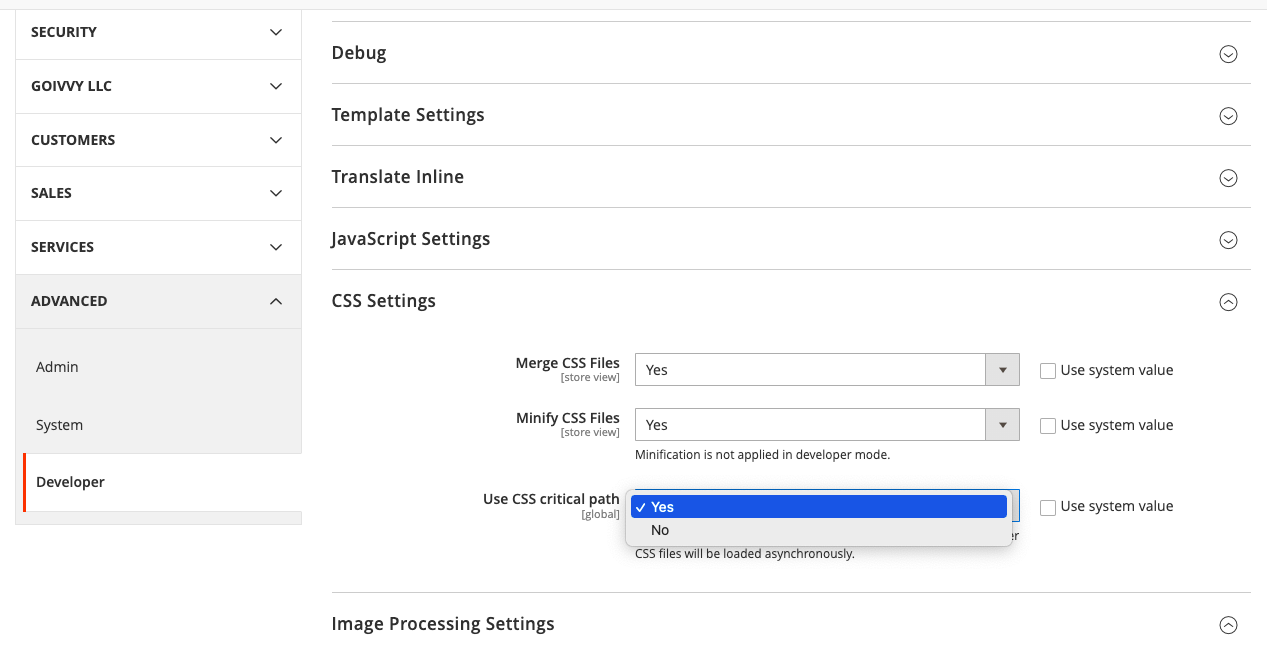Check Use system value for Minify CSS Files
The width and height of the screenshot is (1267, 669).
[1047, 425]
